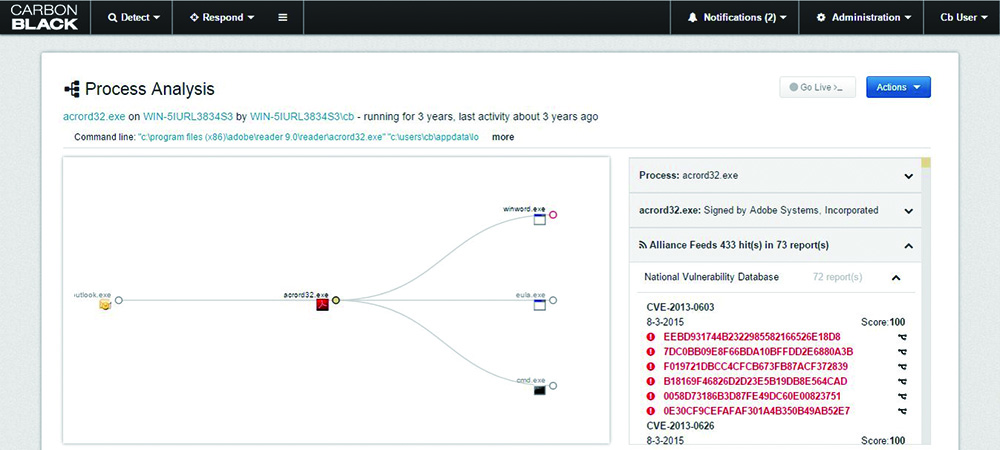This screenshot has height=450, width=1000.
Task: Select the acrord32.exe Adobe icon
Action: (323, 305)
